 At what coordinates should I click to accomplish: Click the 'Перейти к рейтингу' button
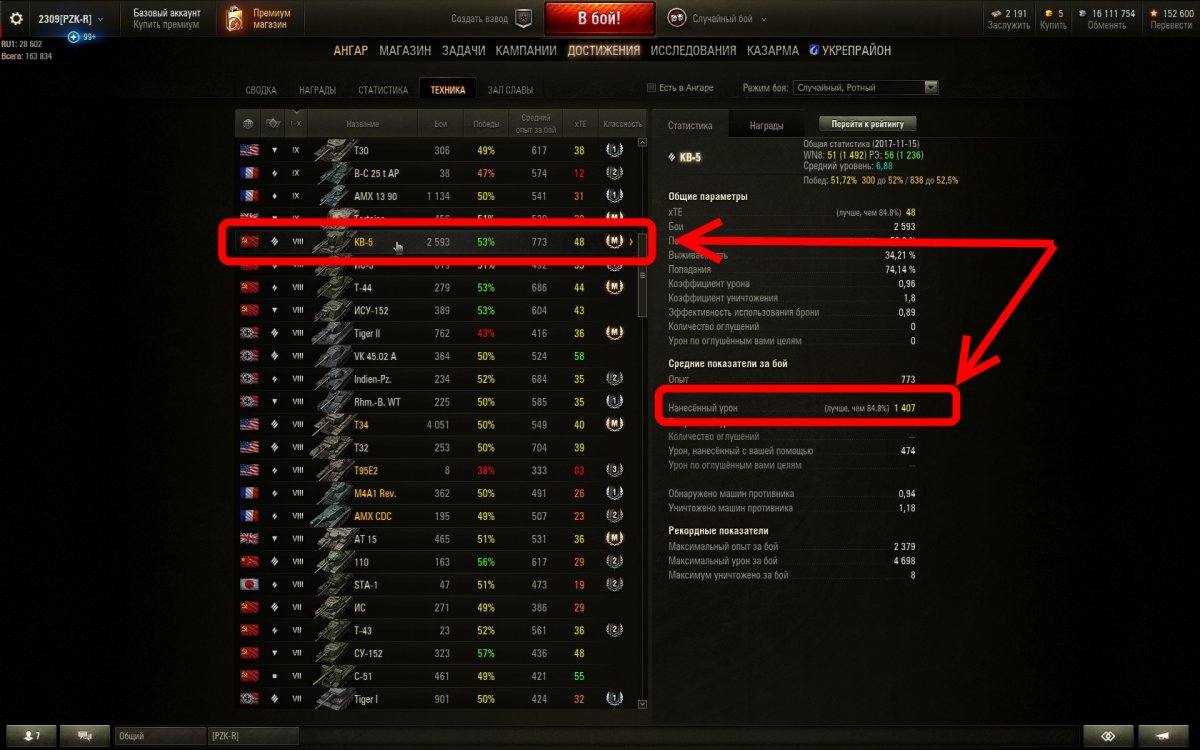click(x=867, y=124)
